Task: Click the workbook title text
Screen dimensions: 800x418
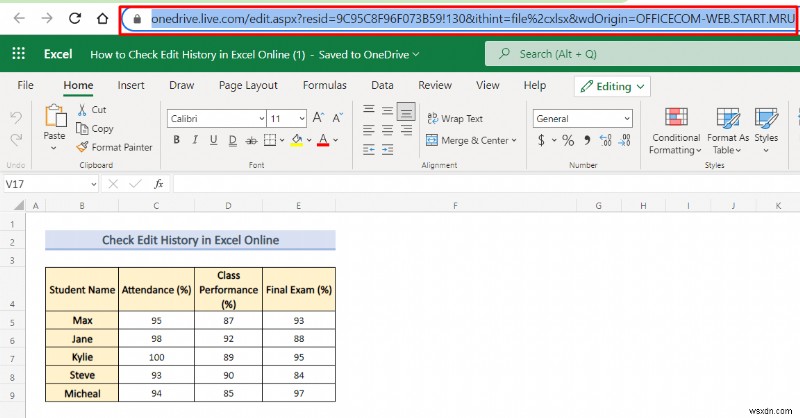Action: pos(197,55)
